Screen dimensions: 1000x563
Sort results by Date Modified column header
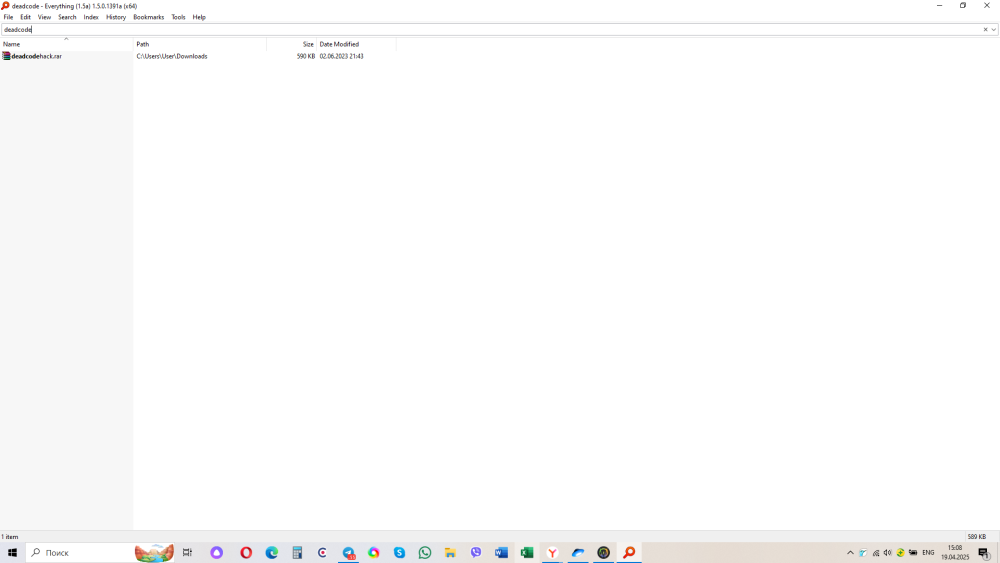point(356,44)
